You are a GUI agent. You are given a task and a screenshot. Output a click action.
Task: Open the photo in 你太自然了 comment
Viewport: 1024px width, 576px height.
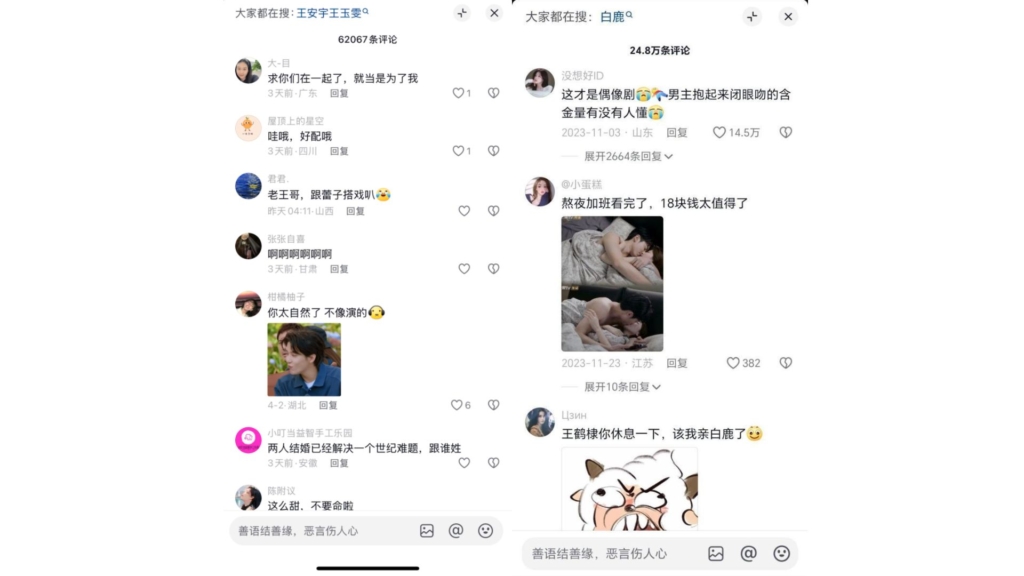tap(304, 359)
